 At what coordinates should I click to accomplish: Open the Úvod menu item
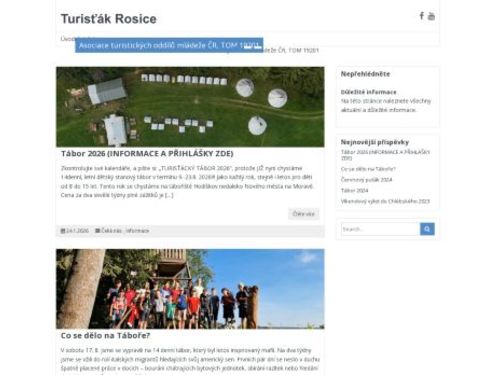[67, 39]
